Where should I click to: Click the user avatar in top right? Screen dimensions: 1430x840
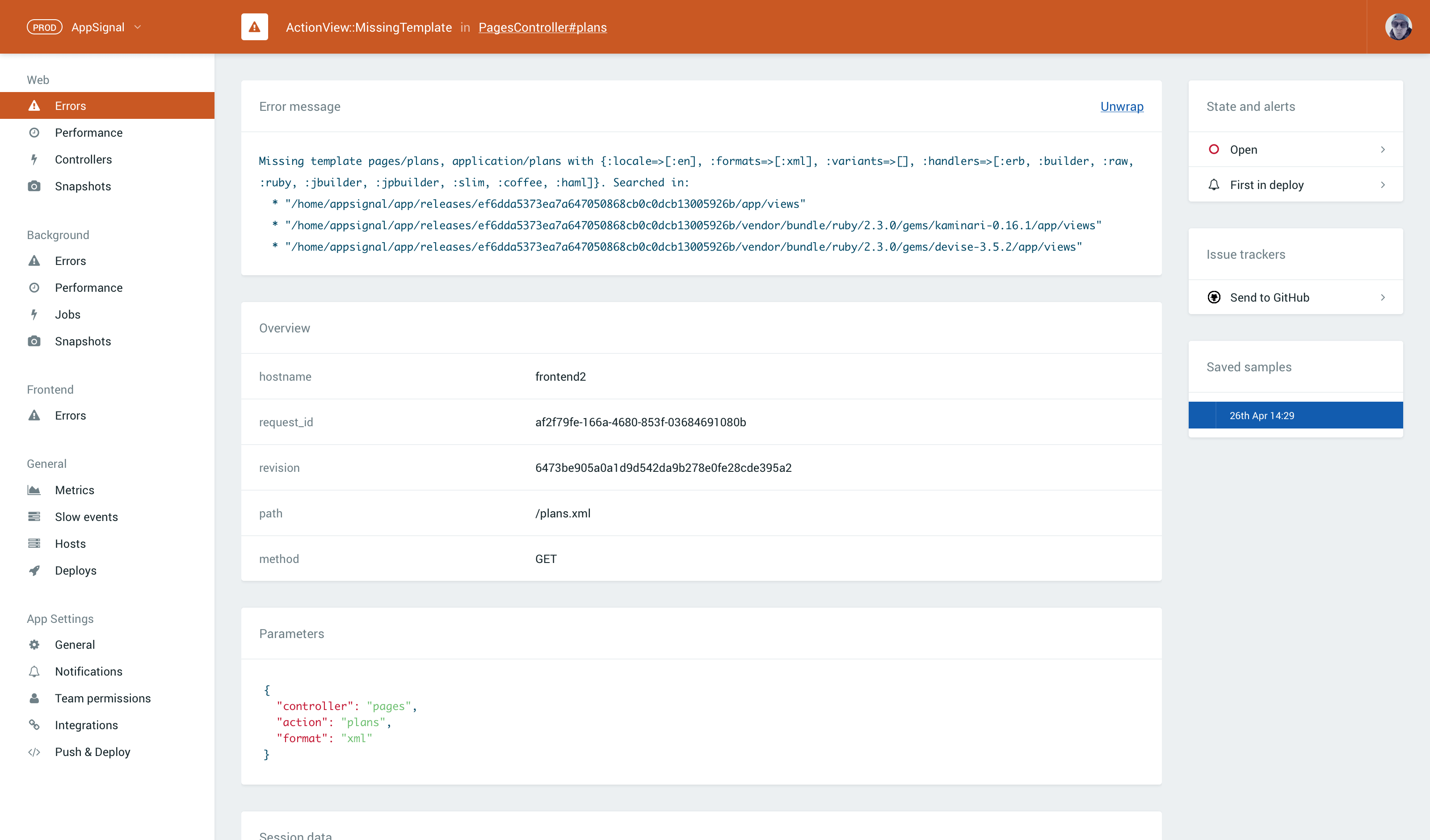(1398, 27)
